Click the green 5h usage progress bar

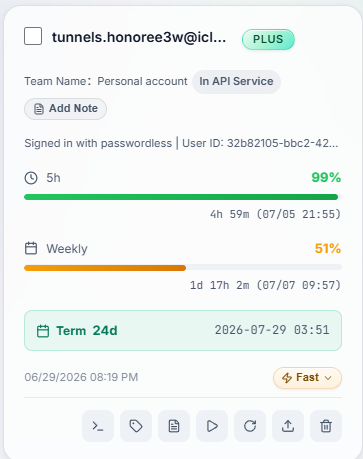point(183,197)
